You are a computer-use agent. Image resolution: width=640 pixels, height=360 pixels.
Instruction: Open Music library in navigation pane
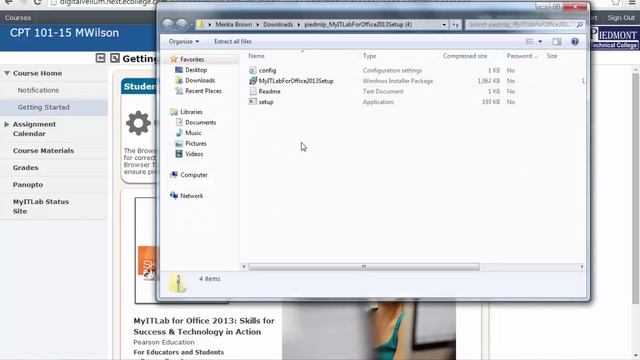coord(193,133)
